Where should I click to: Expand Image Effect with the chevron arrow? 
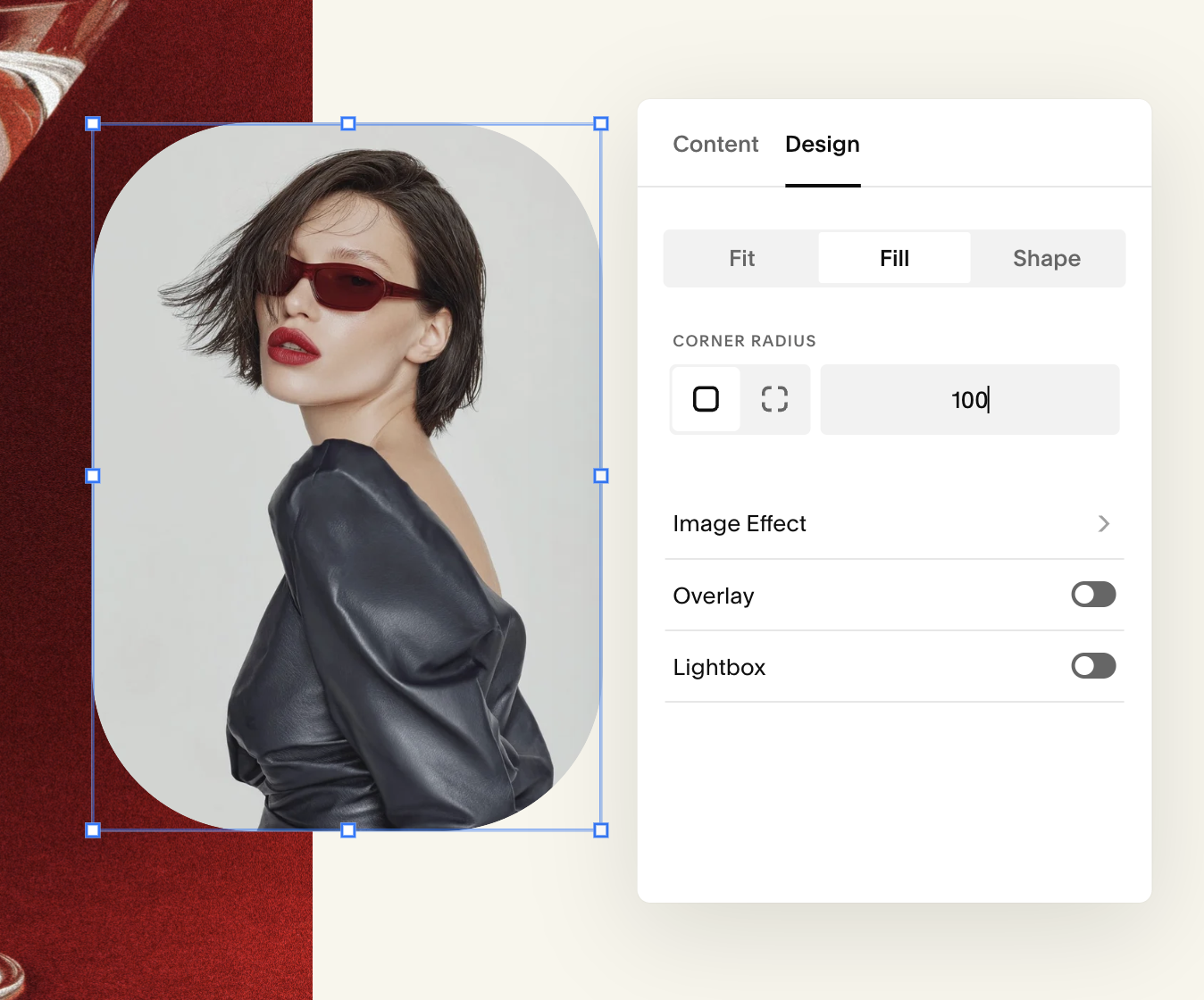coord(1104,523)
